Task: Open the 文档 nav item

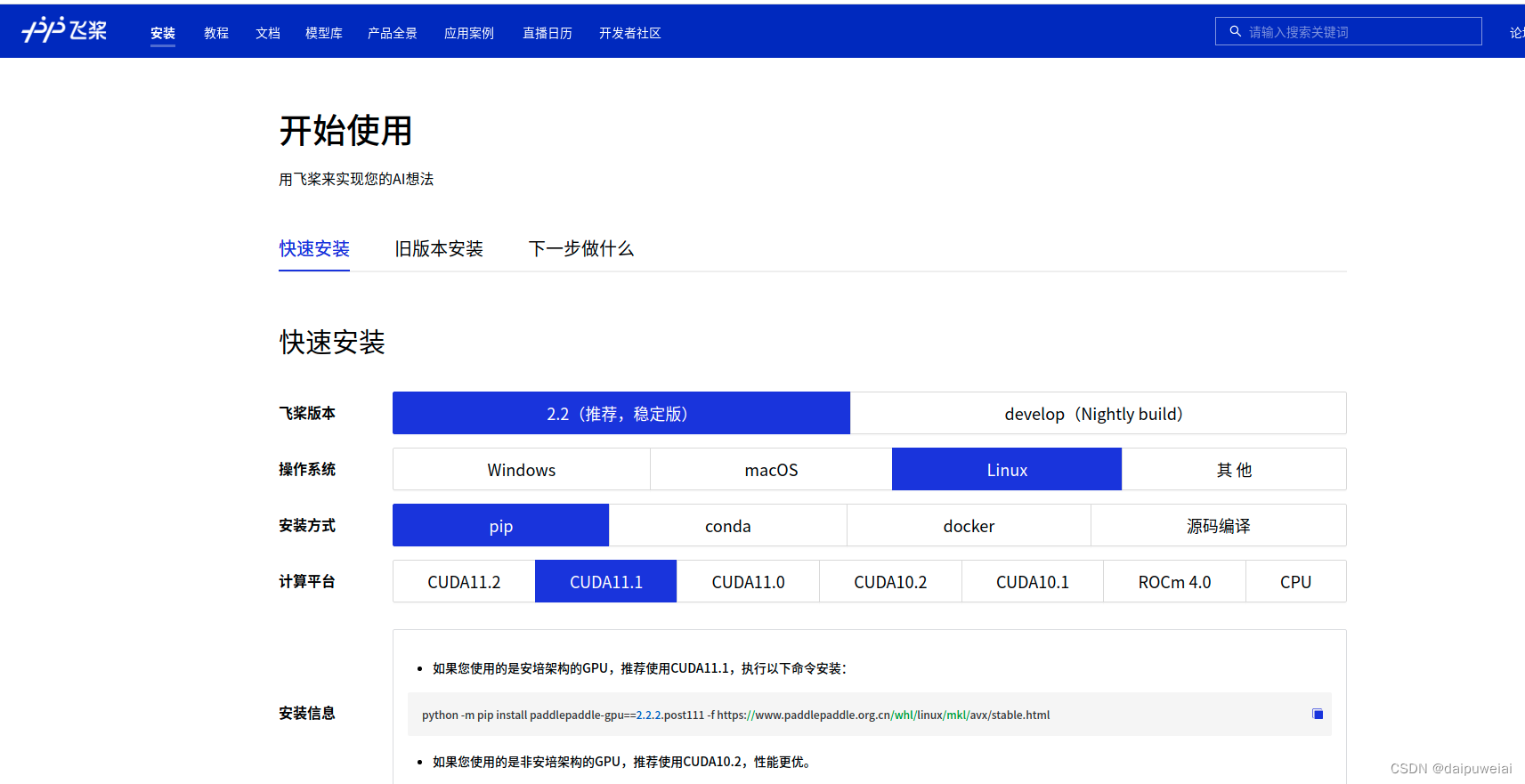Action: click(268, 33)
